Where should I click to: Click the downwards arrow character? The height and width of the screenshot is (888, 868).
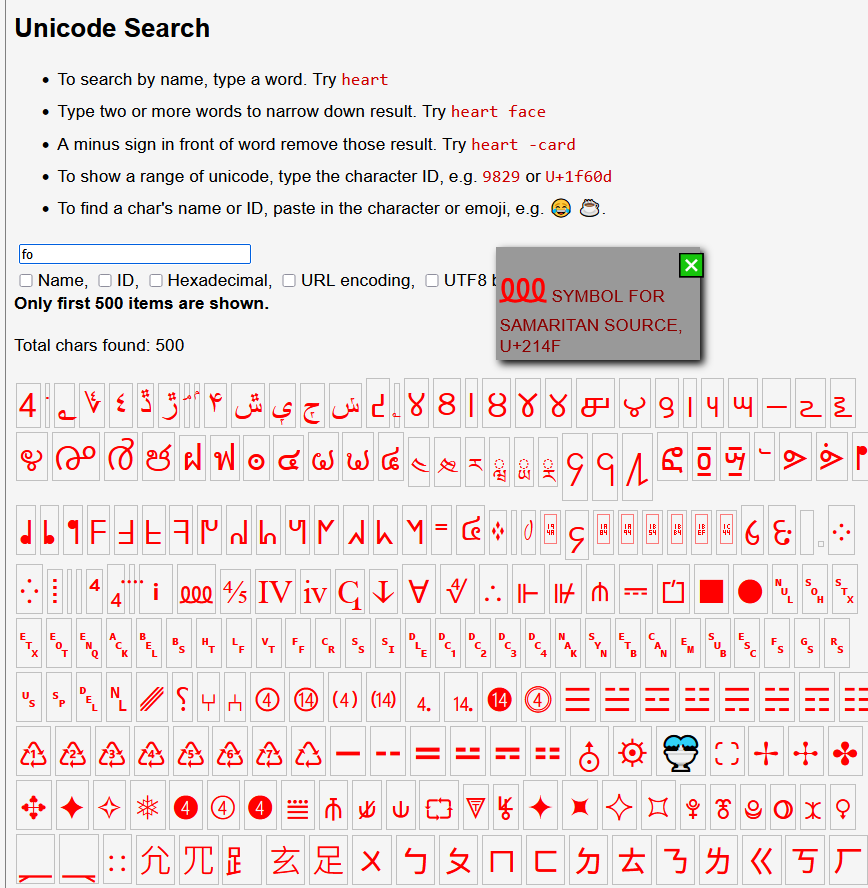coord(383,591)
